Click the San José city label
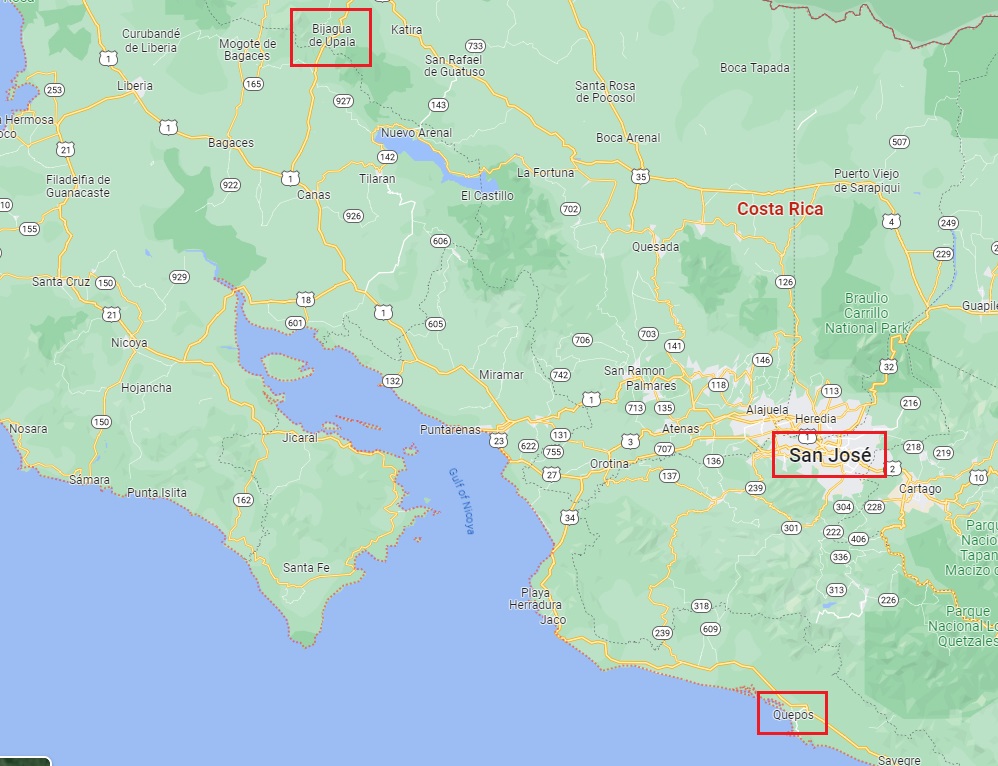This screenshot has height=766, width=998. pos(829,455)
